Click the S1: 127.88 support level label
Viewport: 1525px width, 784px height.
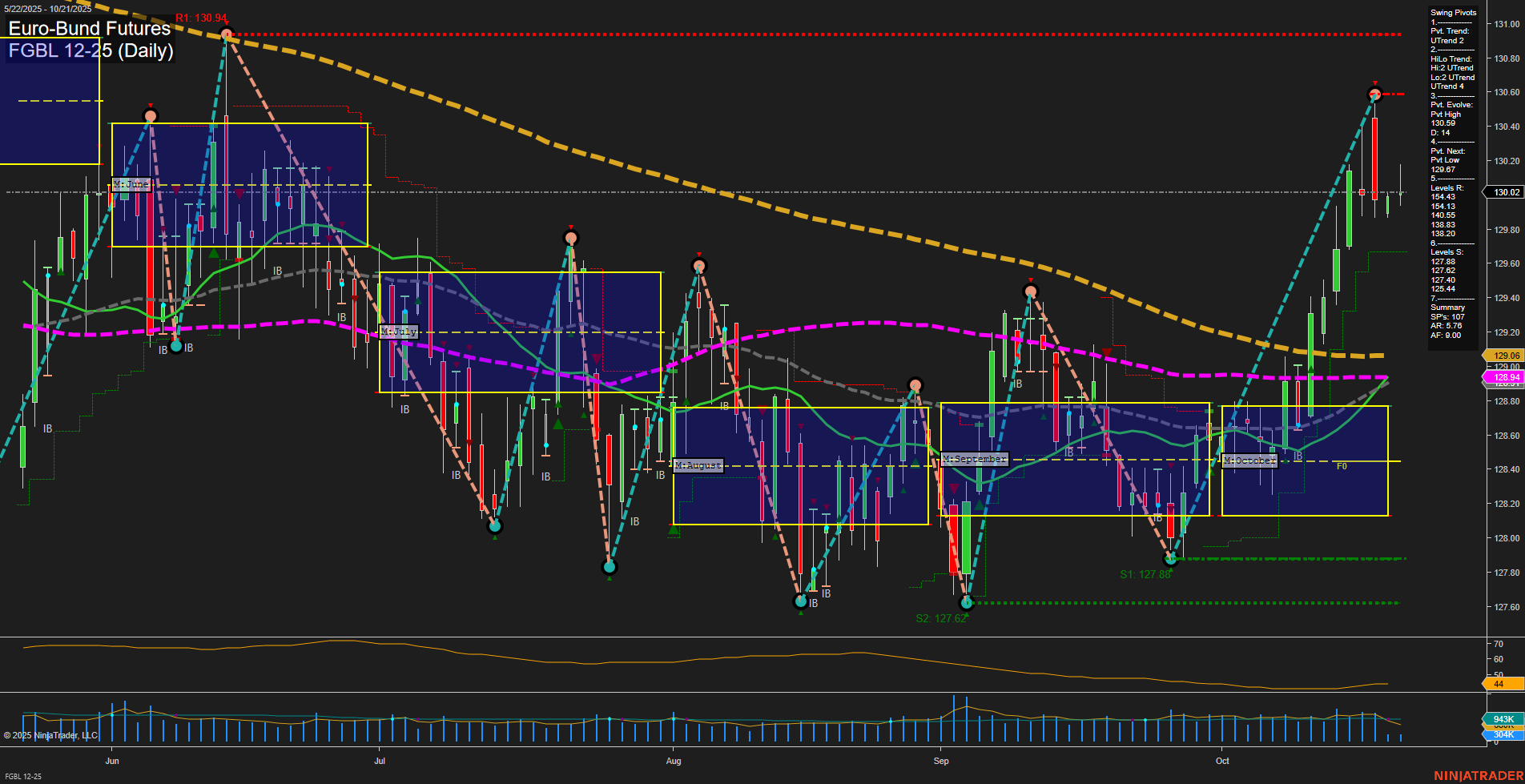pos(1145,573)
